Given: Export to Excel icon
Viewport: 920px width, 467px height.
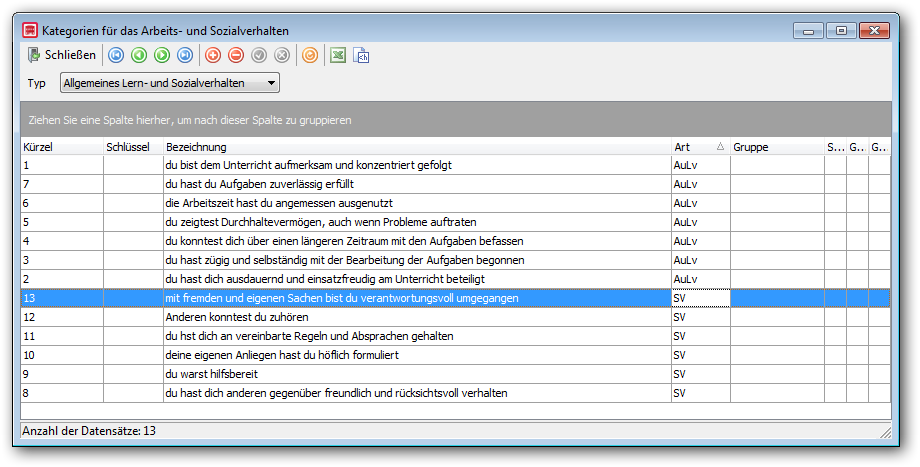Looking at the screenshot, I should pyautogui.click(x=337, y=55).
